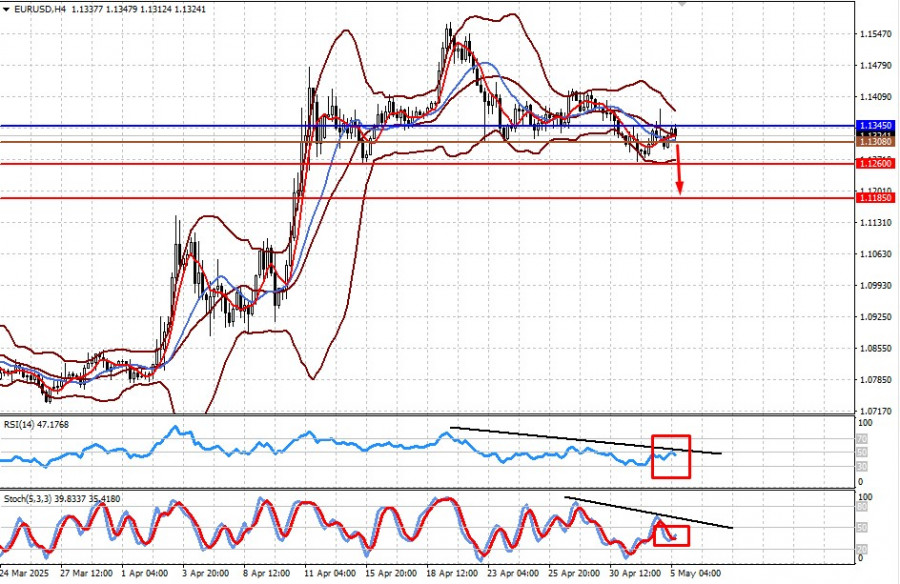This screenshot has width=900, height=584.
Task: Click the 24 Mar 2025 date label
Action: coord(22,575)
